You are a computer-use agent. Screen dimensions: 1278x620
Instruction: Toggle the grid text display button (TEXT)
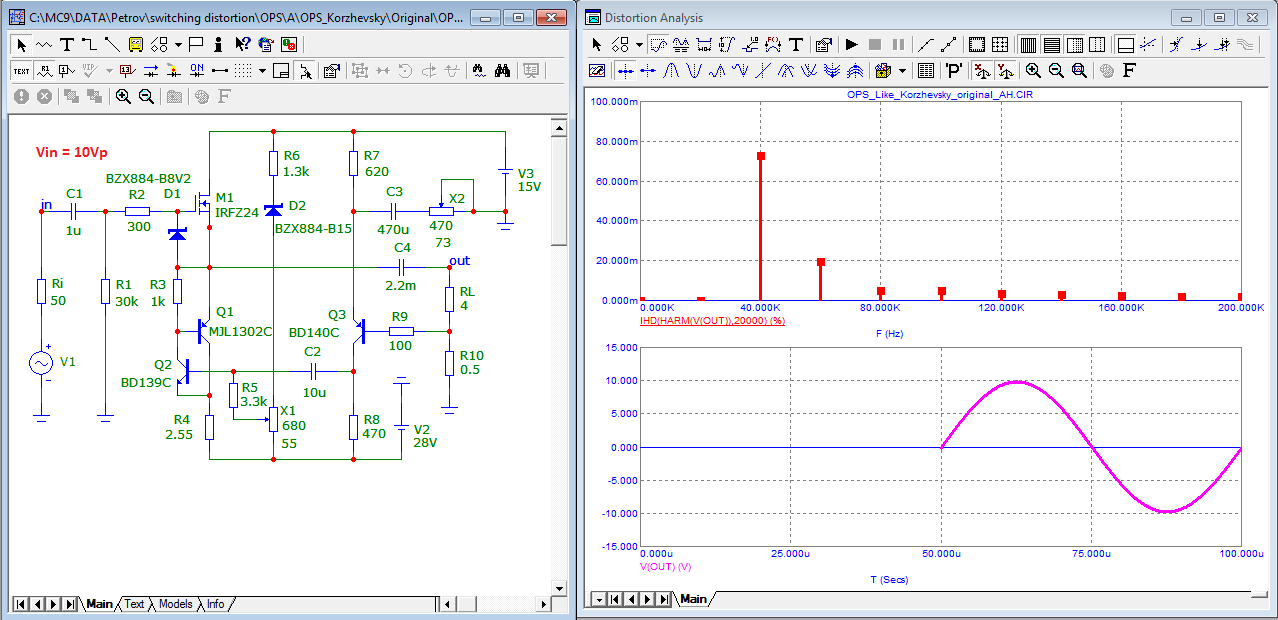coord(21,70)
